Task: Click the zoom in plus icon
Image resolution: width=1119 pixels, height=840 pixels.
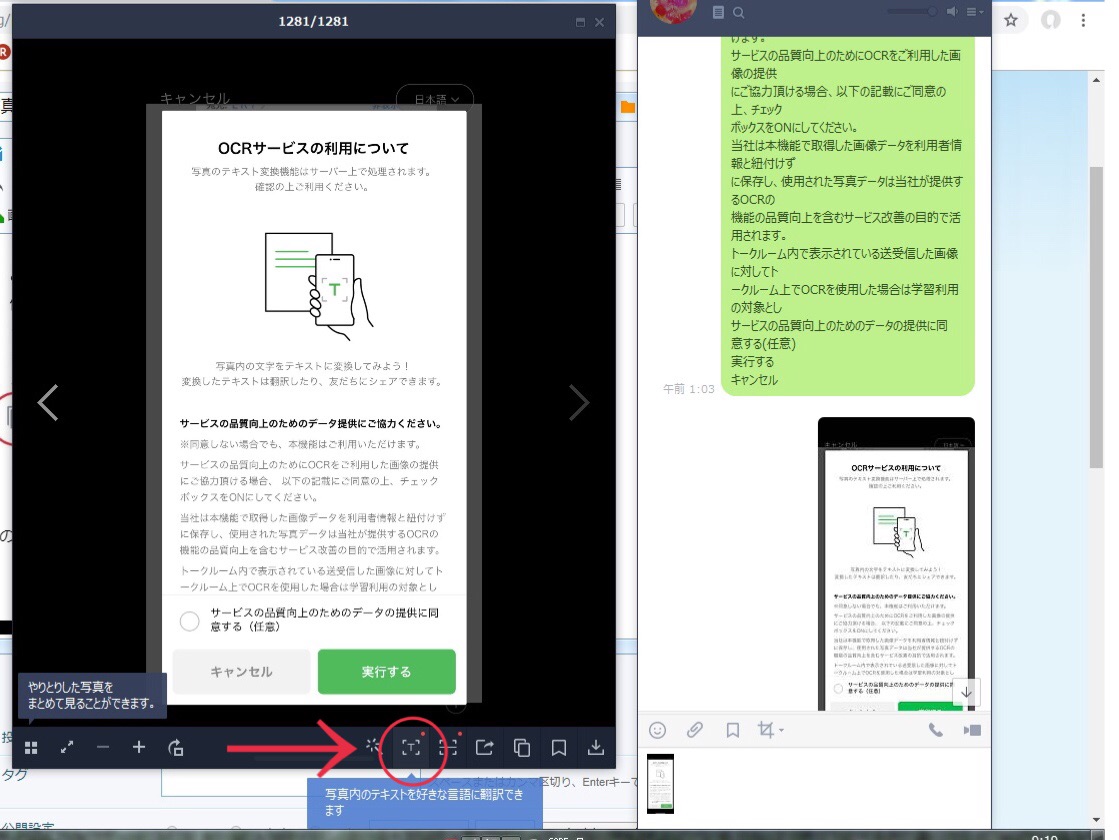Action: (x=138, y=747)
